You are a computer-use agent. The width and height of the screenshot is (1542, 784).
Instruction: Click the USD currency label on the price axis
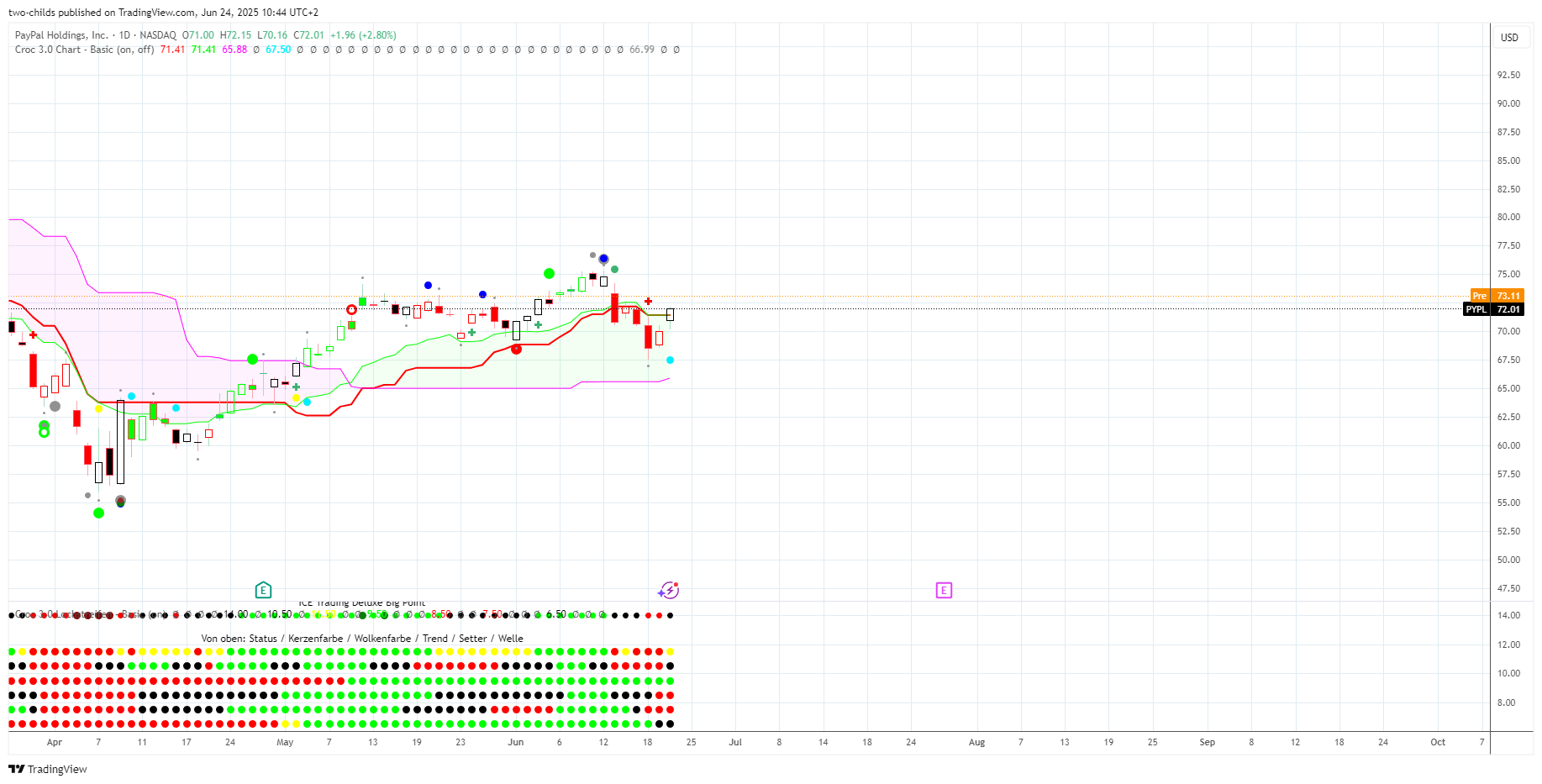pyautogui.click(x=1509, y=38)
